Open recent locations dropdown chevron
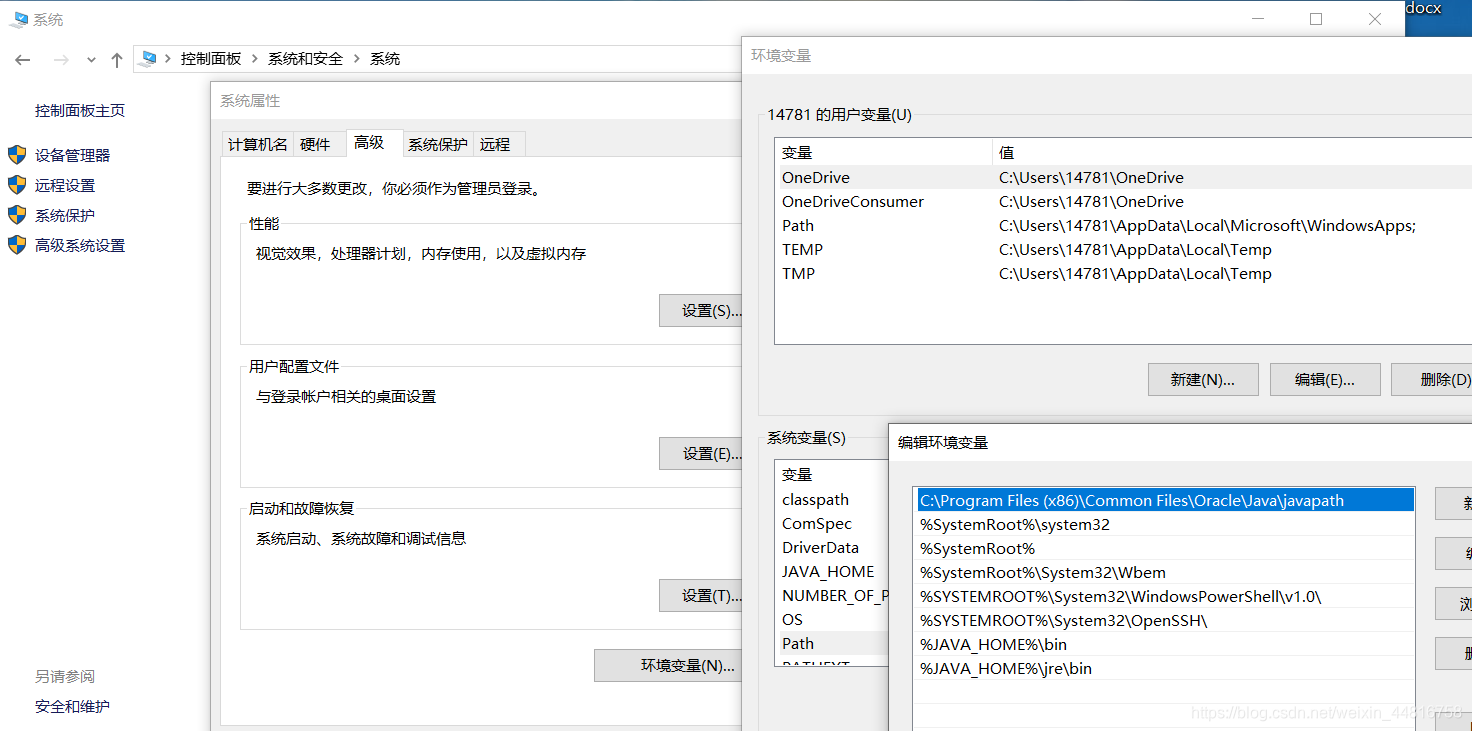This screenshot has height=731, width=1472. click(91, 60)
